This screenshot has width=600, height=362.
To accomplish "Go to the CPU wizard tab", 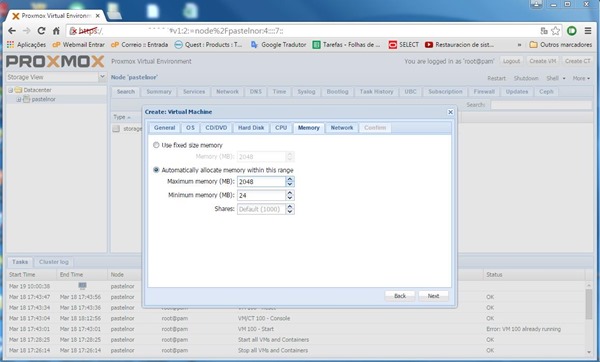I will click(281, 128).
